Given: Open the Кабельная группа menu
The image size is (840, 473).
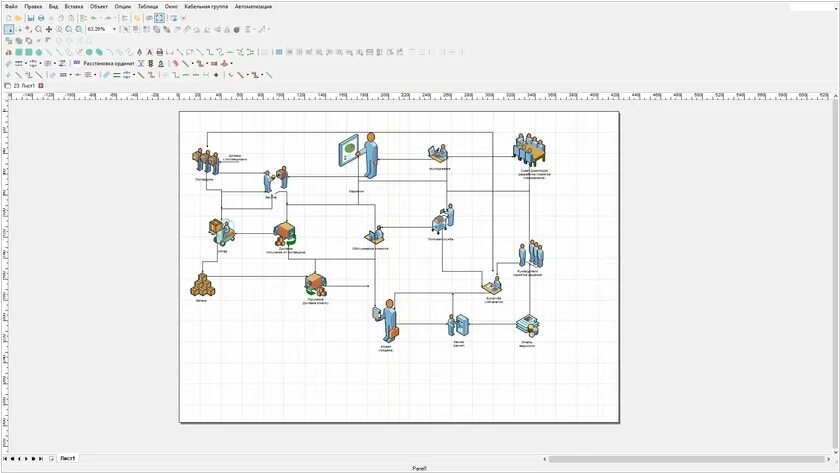Looking at the screenshot, I should [206, 6].
